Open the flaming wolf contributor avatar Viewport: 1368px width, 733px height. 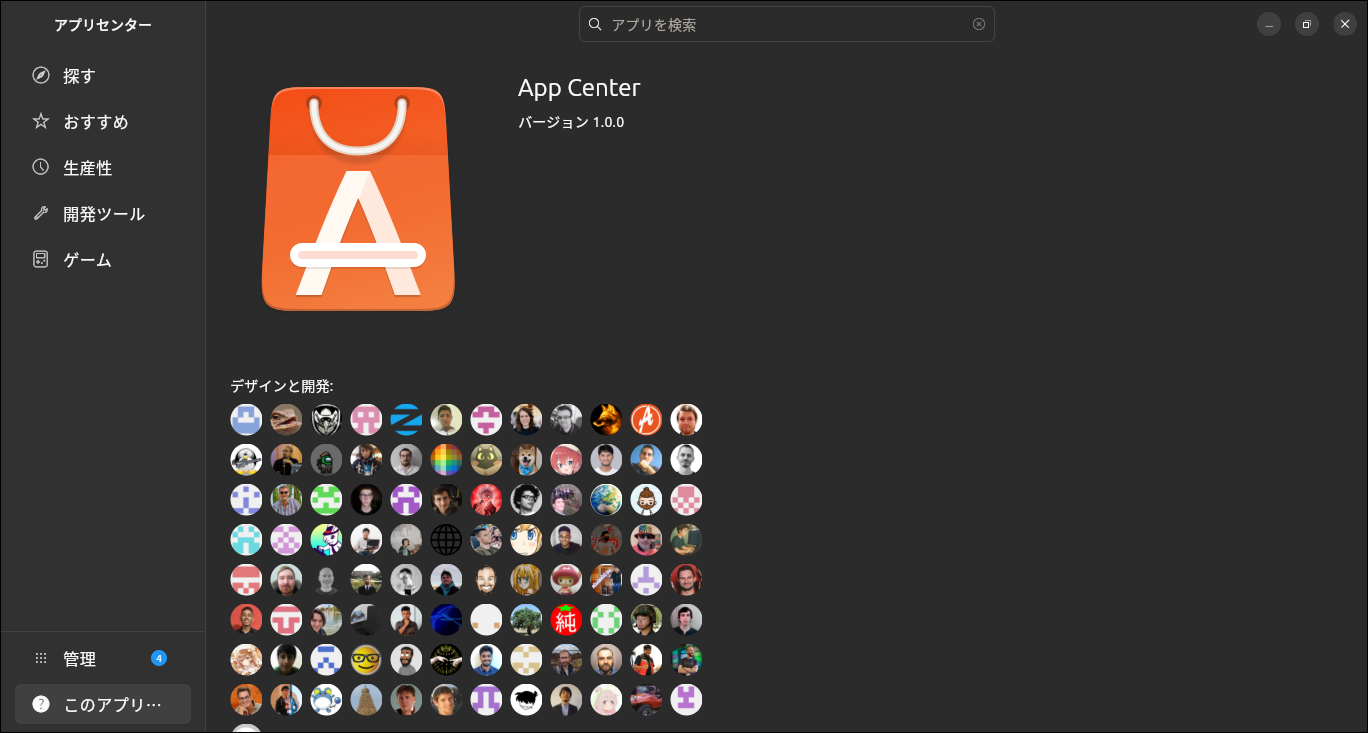(606, 420)
